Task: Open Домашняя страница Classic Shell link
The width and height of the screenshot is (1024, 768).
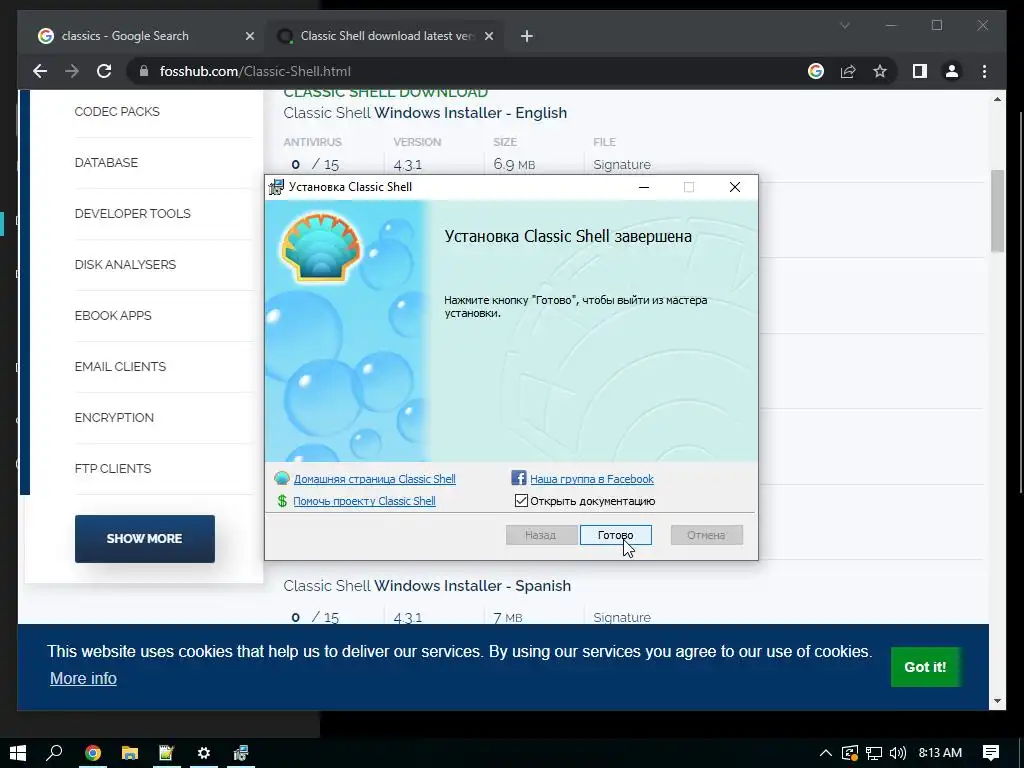Action: (x=374, y=479)
